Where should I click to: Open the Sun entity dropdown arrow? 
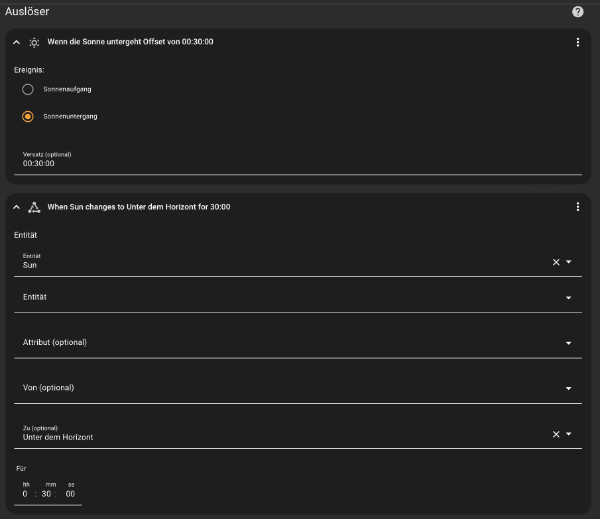[x=569, y=262]
